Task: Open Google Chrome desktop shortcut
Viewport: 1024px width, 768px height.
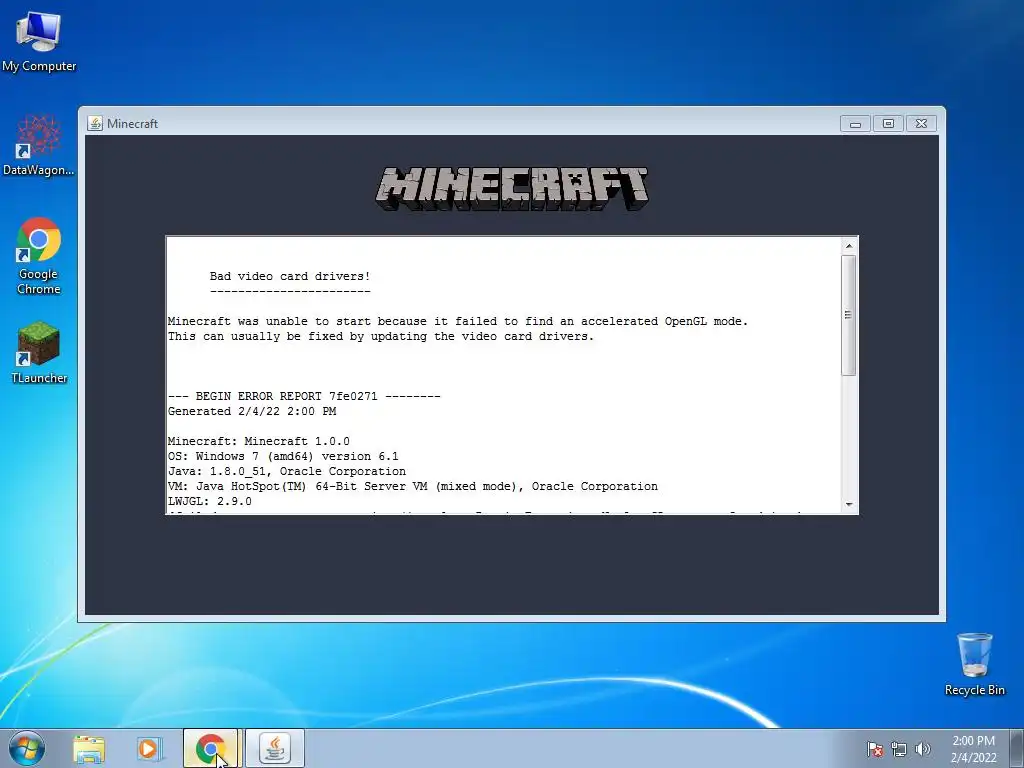Action: click(39, 256)
